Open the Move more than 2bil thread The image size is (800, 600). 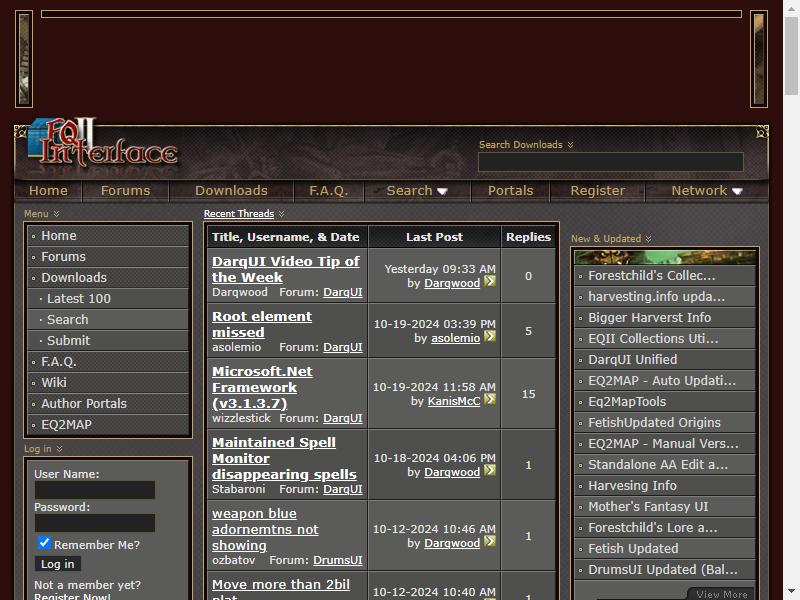tap(281, 588)
